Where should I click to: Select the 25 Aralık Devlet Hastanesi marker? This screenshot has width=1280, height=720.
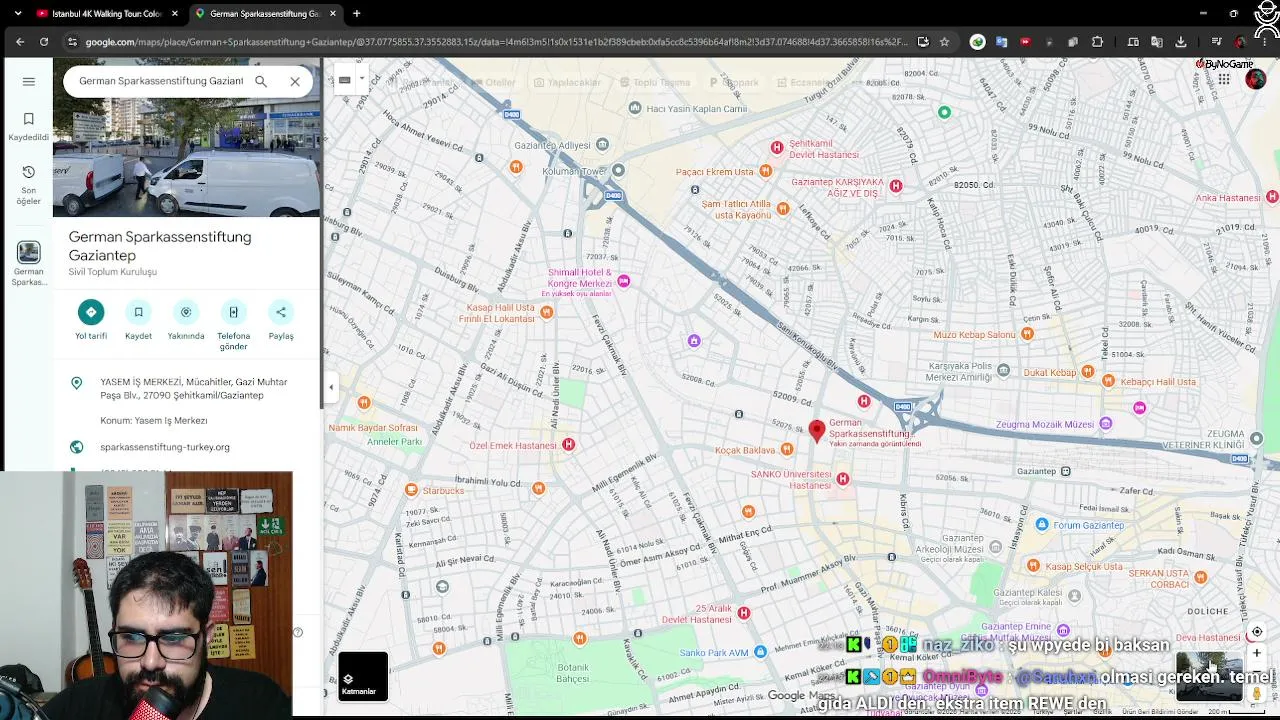coord(744,612)
